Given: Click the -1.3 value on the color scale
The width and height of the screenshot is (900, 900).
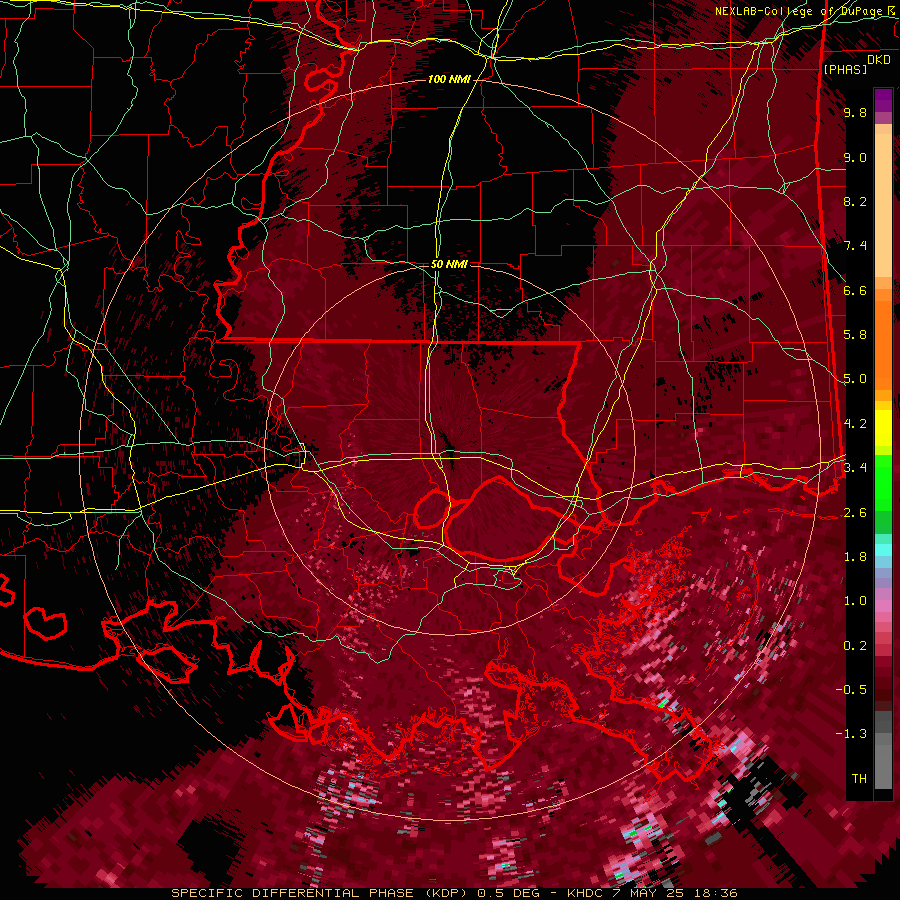Looking at the screenshot, I should tap(853, 734).
